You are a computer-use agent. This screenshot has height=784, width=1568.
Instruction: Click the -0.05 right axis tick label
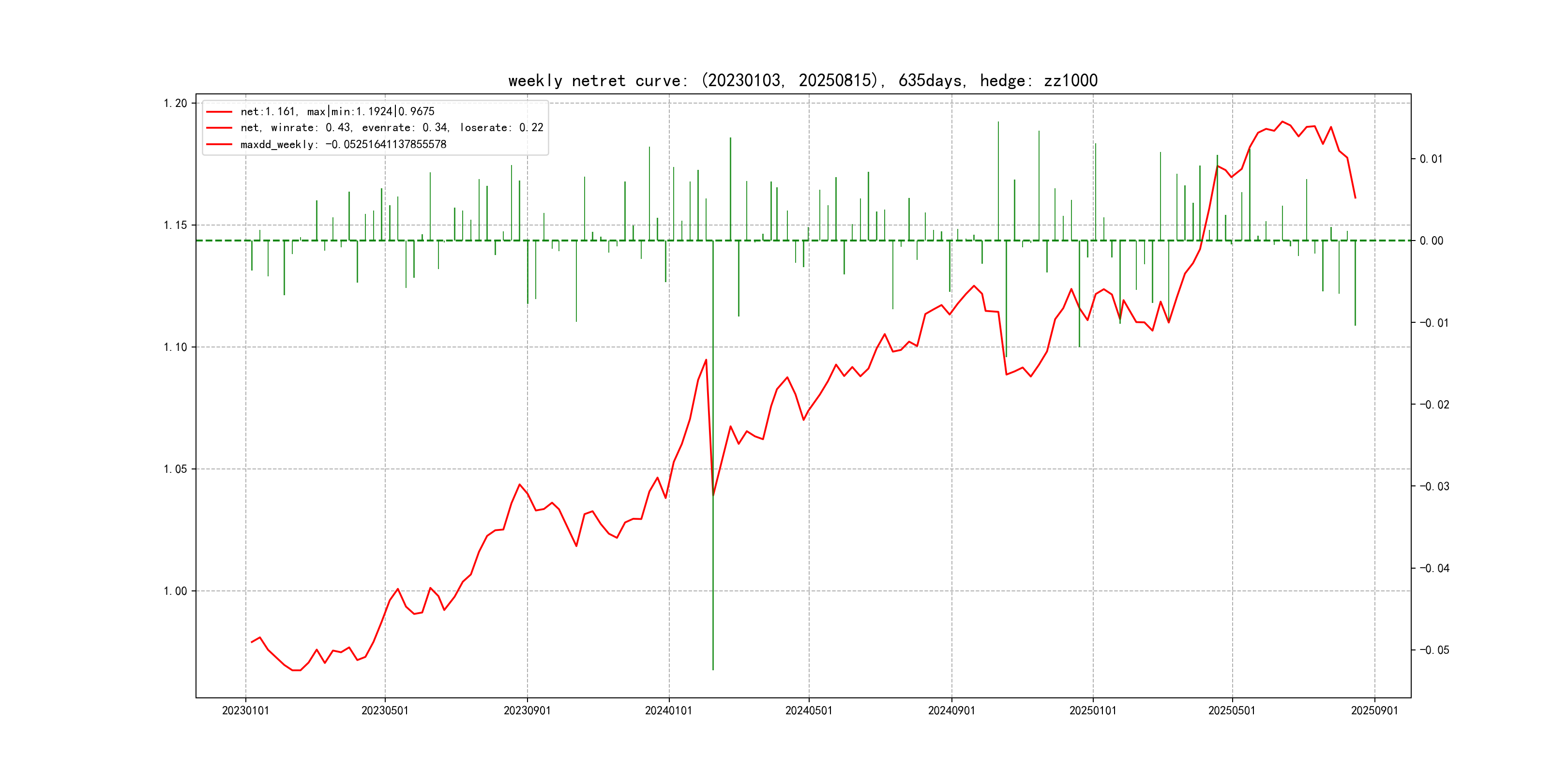click(x=1434, y=650)
